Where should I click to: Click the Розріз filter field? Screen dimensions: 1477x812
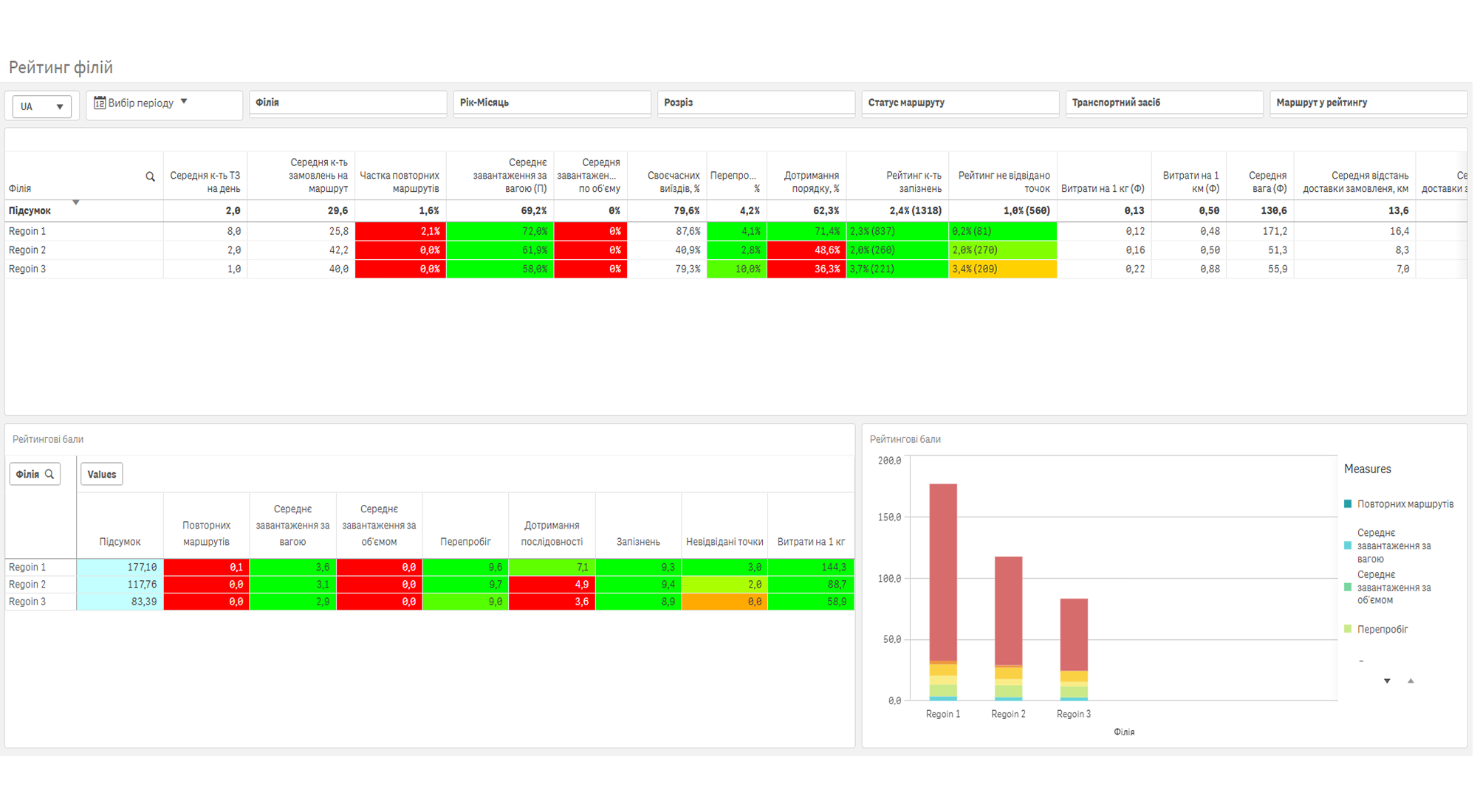756,103
